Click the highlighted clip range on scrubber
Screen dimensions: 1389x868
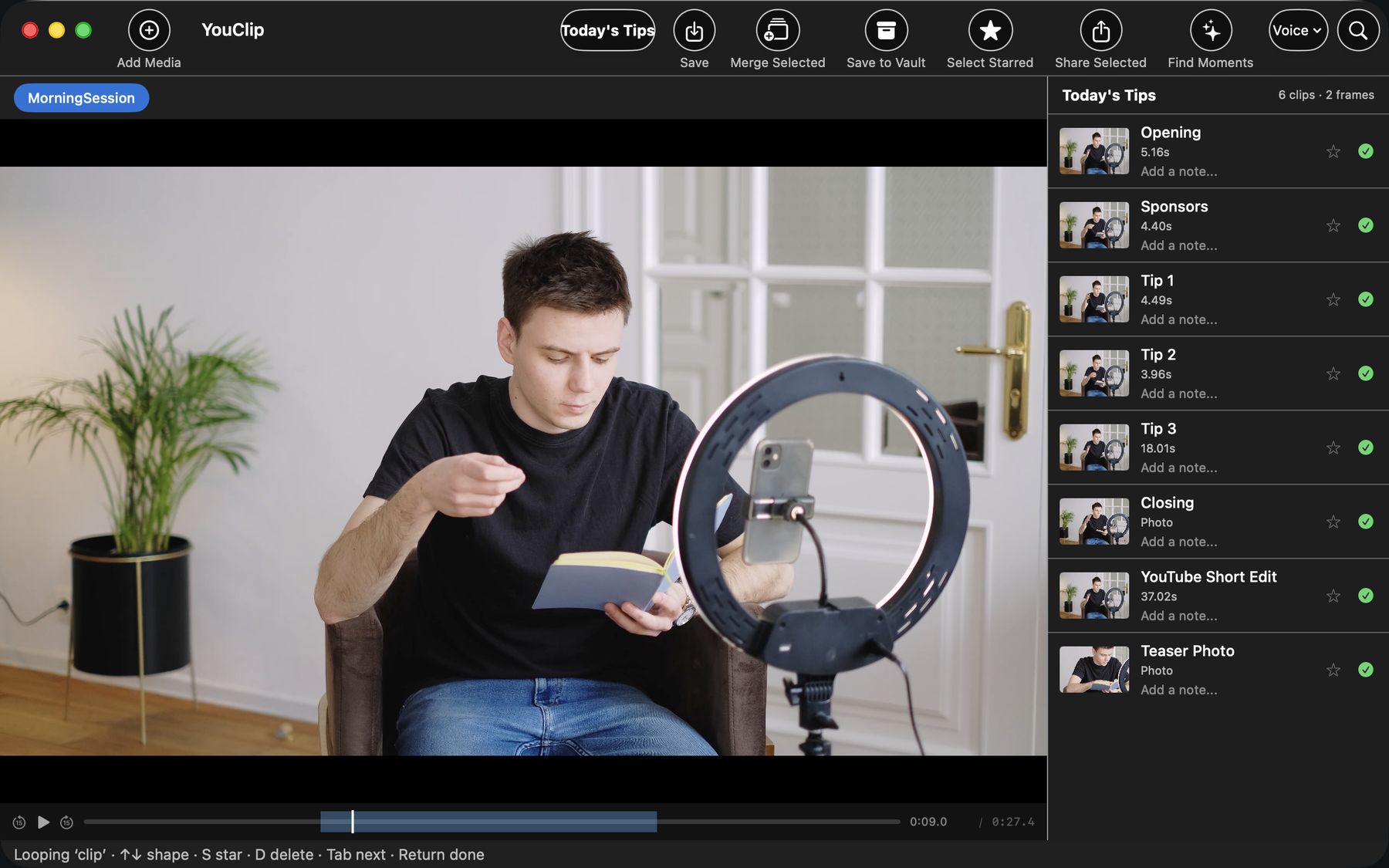[x=488, y=822]
